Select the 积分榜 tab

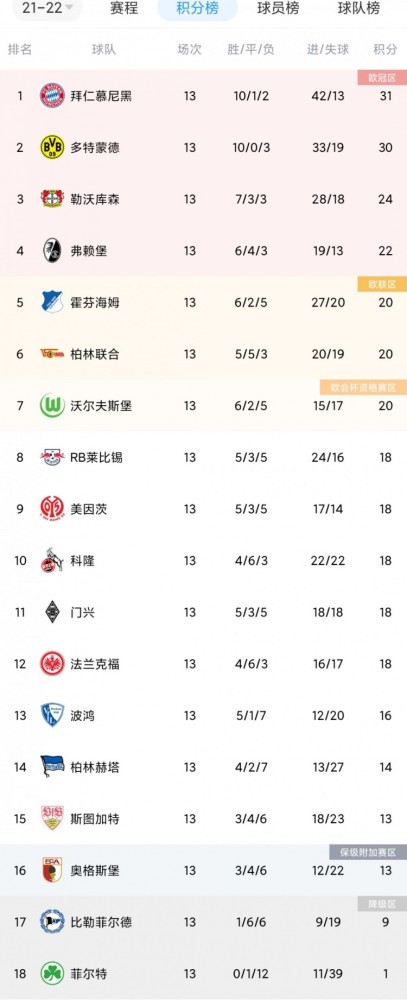pos(197,8)
